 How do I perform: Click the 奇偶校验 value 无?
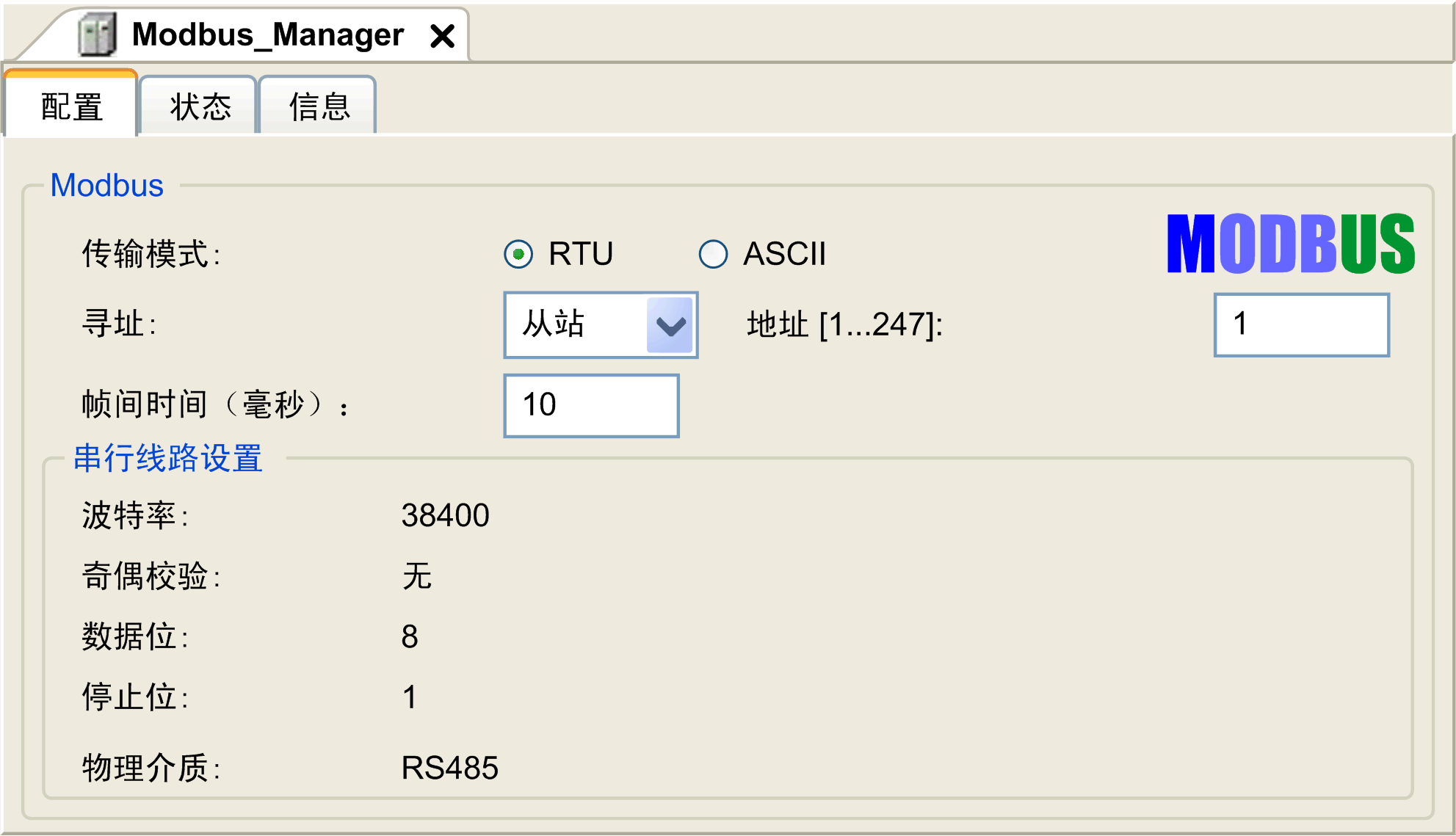416,576
